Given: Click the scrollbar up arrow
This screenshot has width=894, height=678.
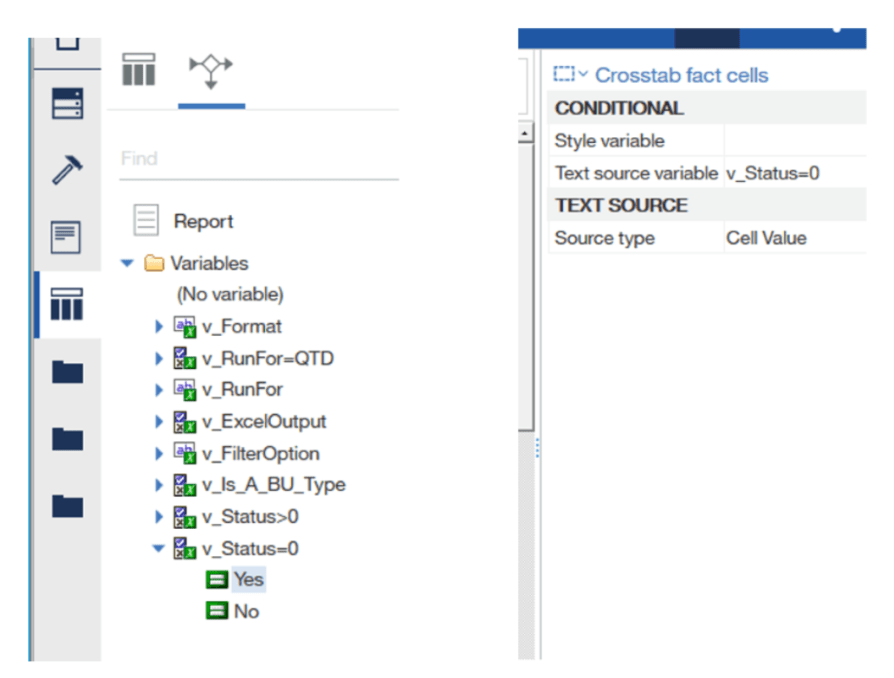Looking at the screenshot, I should point(525,133).
